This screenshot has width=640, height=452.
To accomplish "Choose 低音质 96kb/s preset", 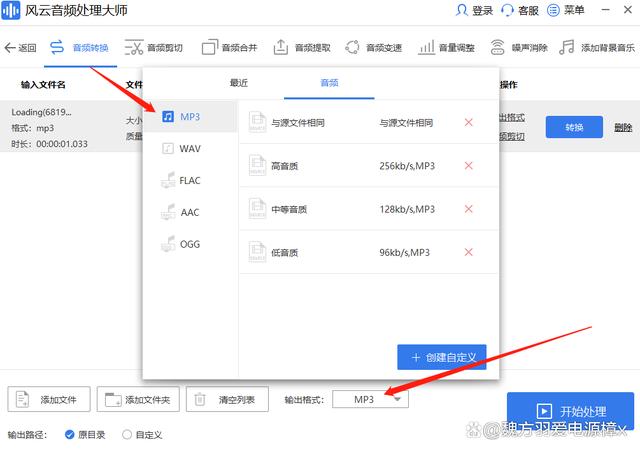I will point(369,252).
